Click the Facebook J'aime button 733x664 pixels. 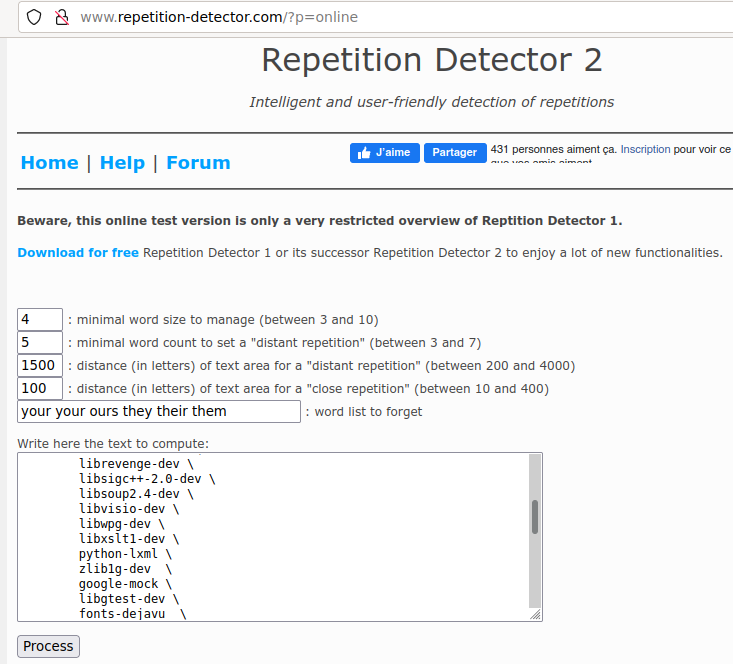(x=385, y=152)
